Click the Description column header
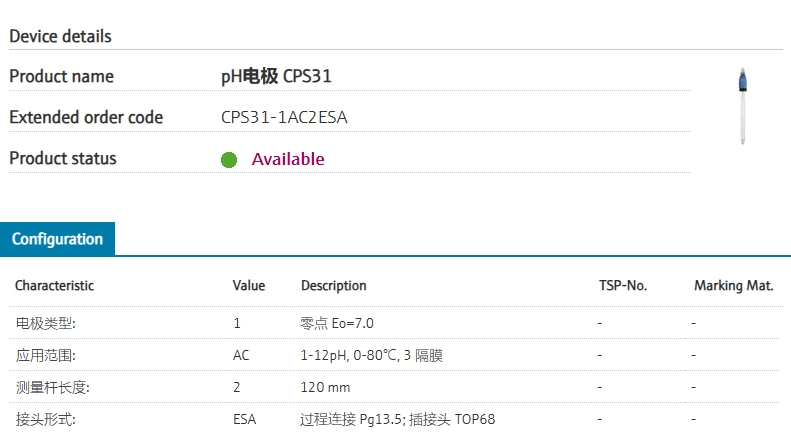This screenshot has width=791, height=445. (333, 286)
